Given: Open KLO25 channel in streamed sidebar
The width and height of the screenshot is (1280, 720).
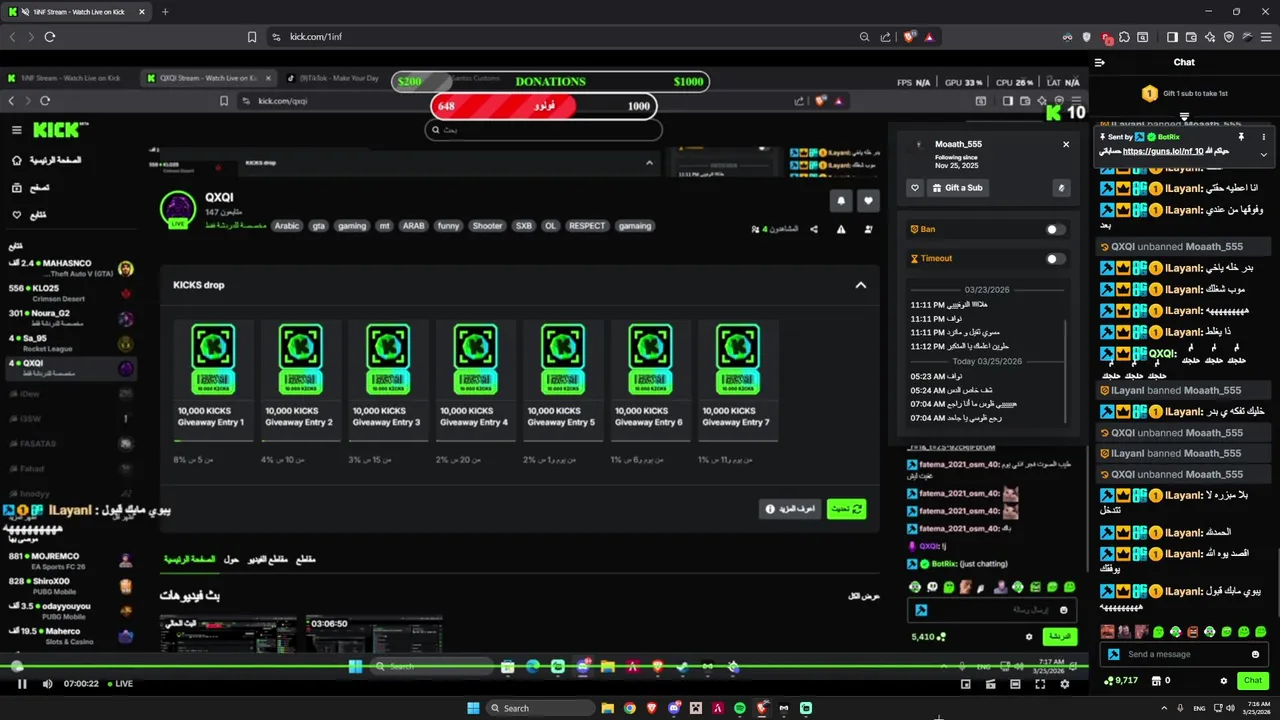Looking at the screenshot, I should point(70,293).
